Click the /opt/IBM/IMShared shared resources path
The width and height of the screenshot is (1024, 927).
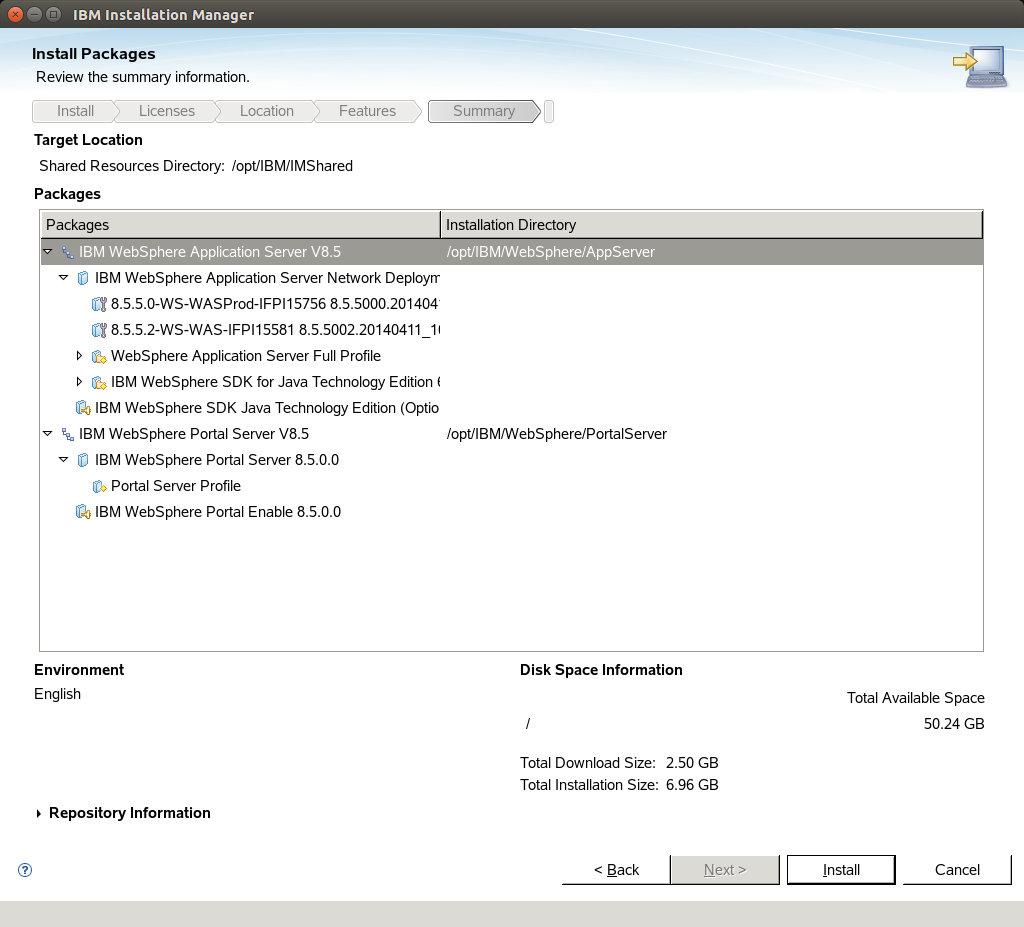coord(292,166)
